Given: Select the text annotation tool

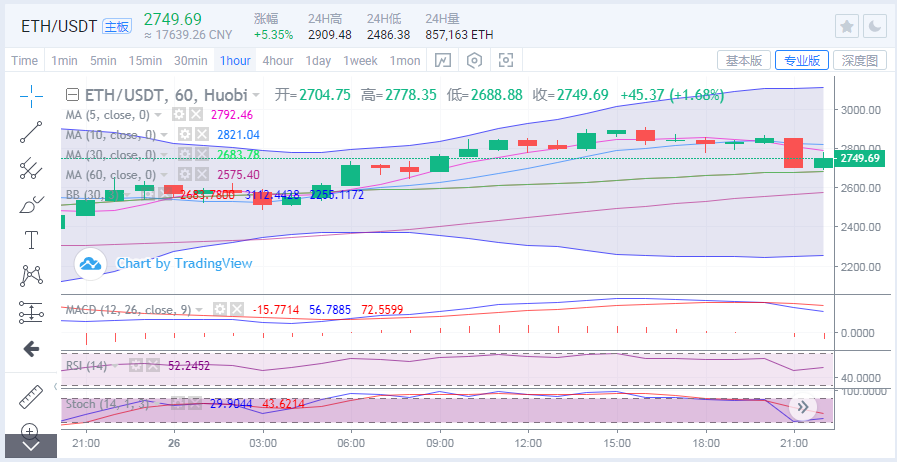Looking at the screenshot, I should point(31,240).
